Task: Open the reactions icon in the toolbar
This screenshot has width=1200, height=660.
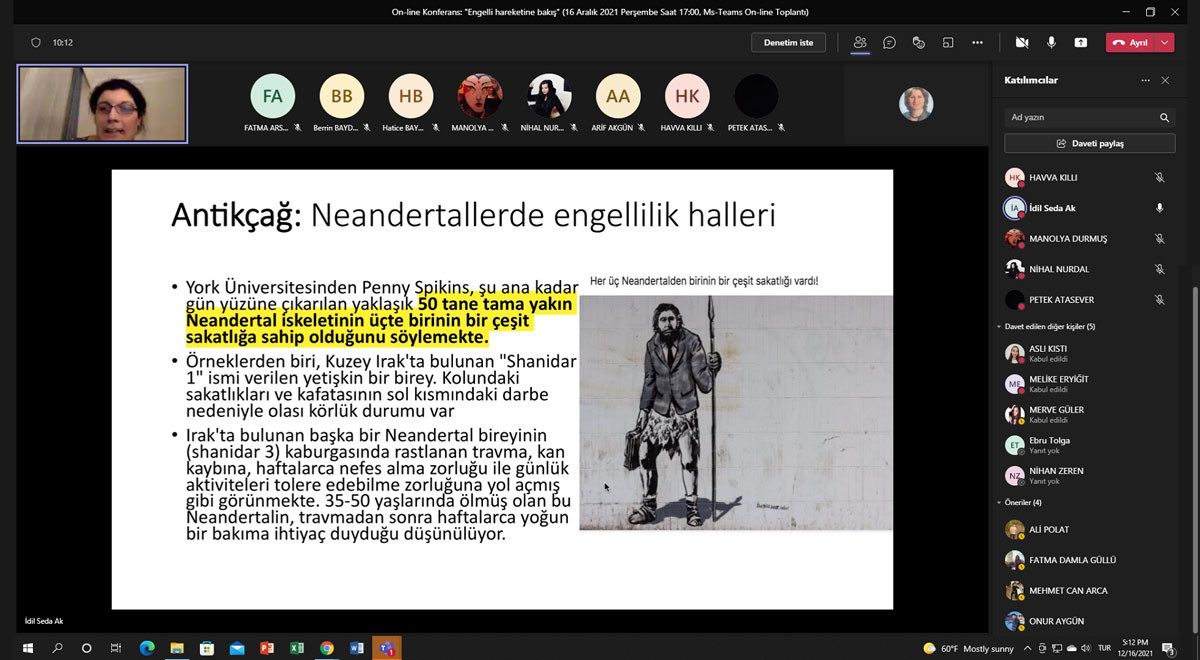Action: pos(919,42)
